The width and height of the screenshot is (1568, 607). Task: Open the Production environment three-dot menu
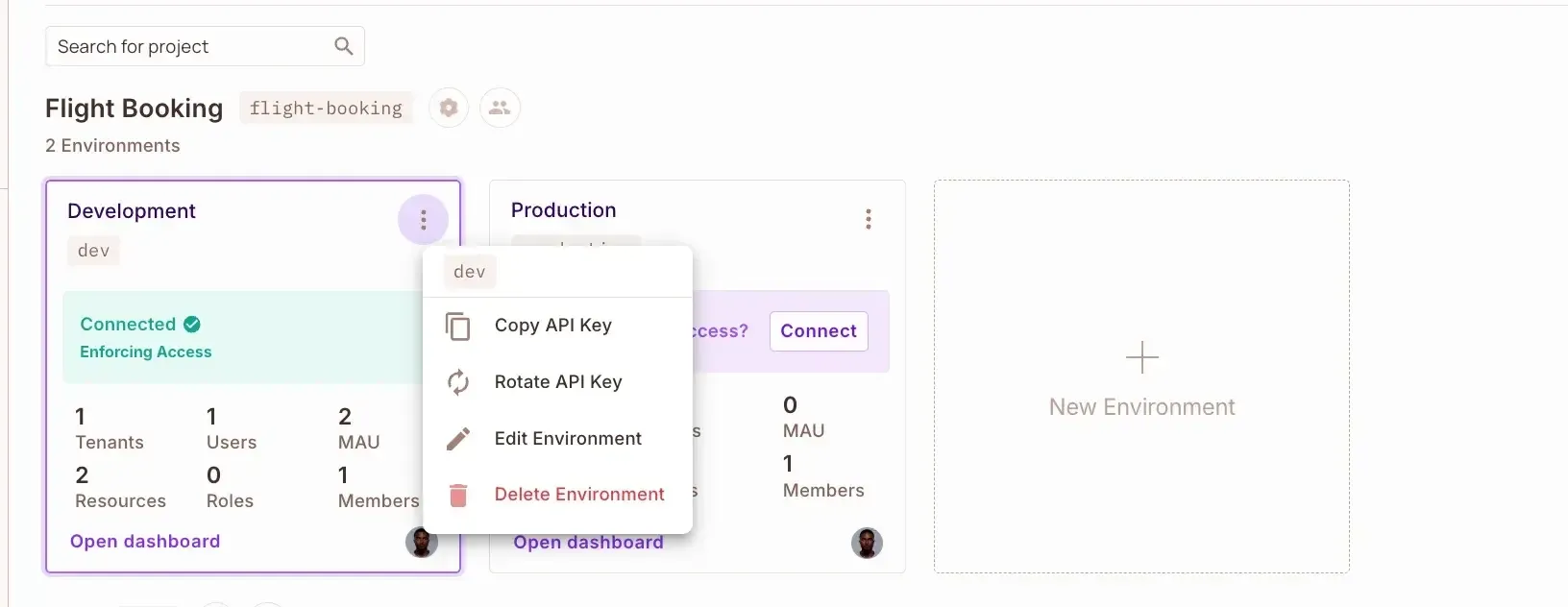click(868, 219)
